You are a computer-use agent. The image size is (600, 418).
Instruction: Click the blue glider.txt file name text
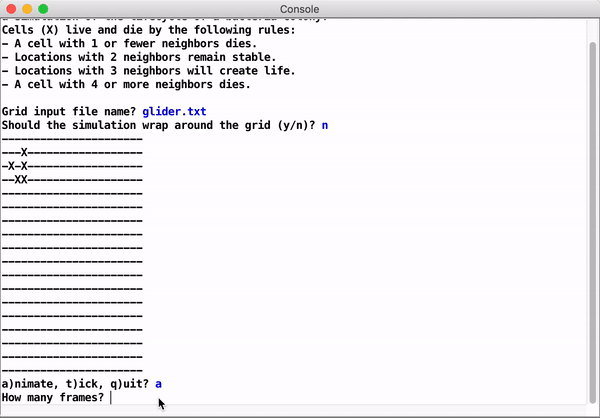(x=174, y=112)
